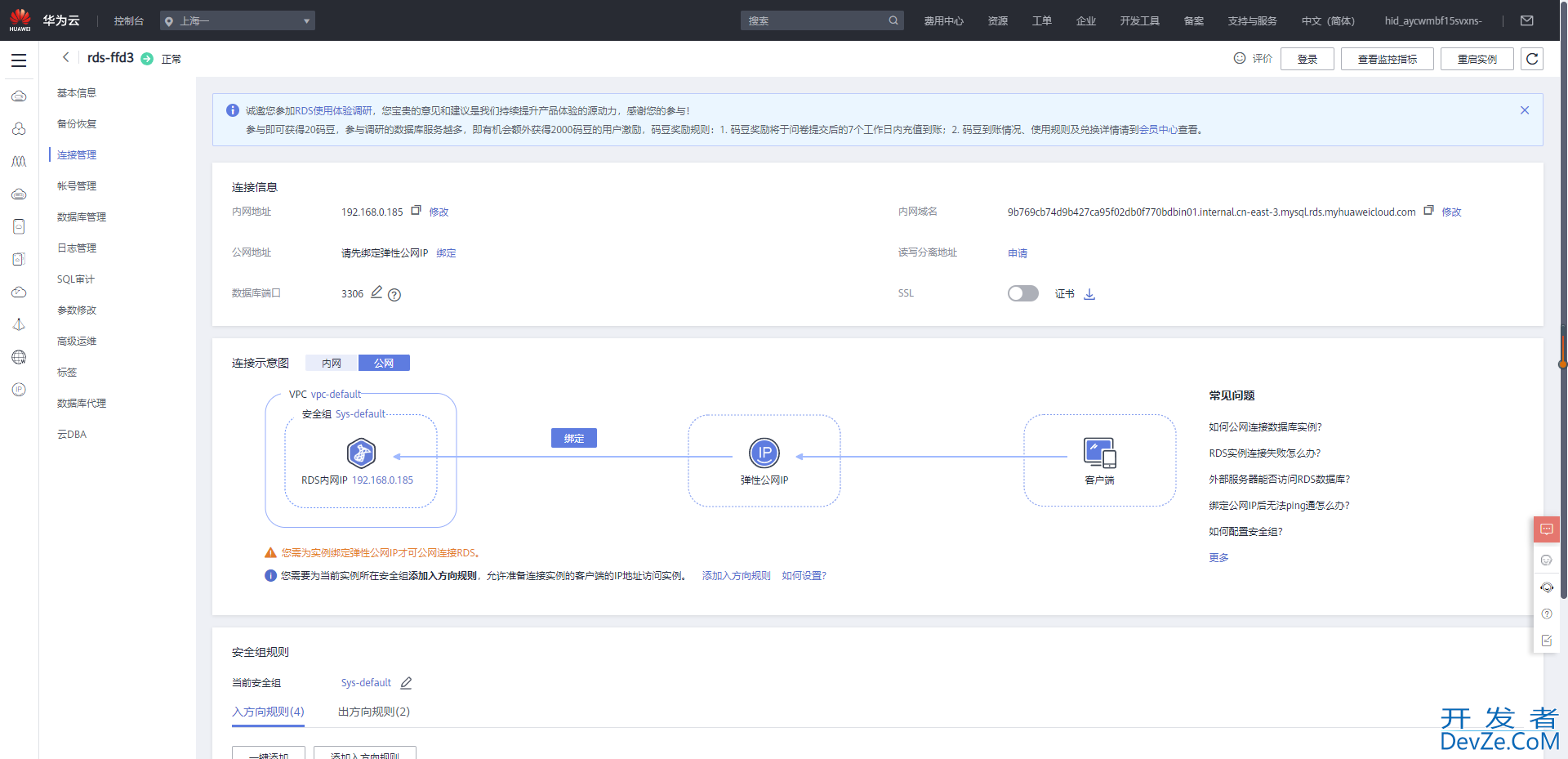The height and width of the screenshot is (759, 1568).
Task: Select 备份恢复 in the sidebar
Action: click(x=77, y=124)
